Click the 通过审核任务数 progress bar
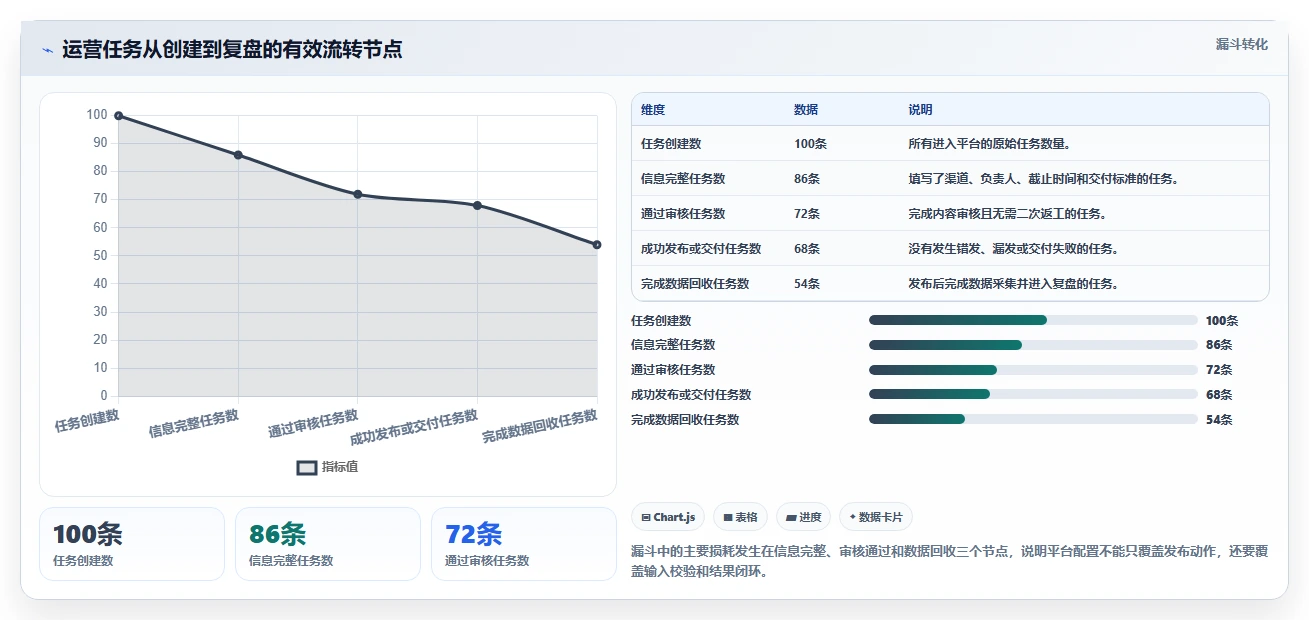Viewport: 1309px width, 620px height. click(1033, 370)
